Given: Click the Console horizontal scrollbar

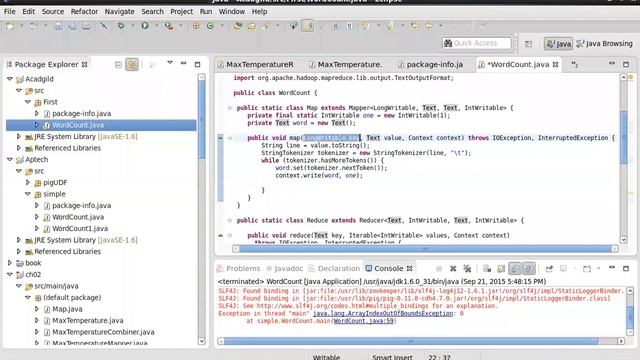Looking at the screenshot, I should 411,341.
